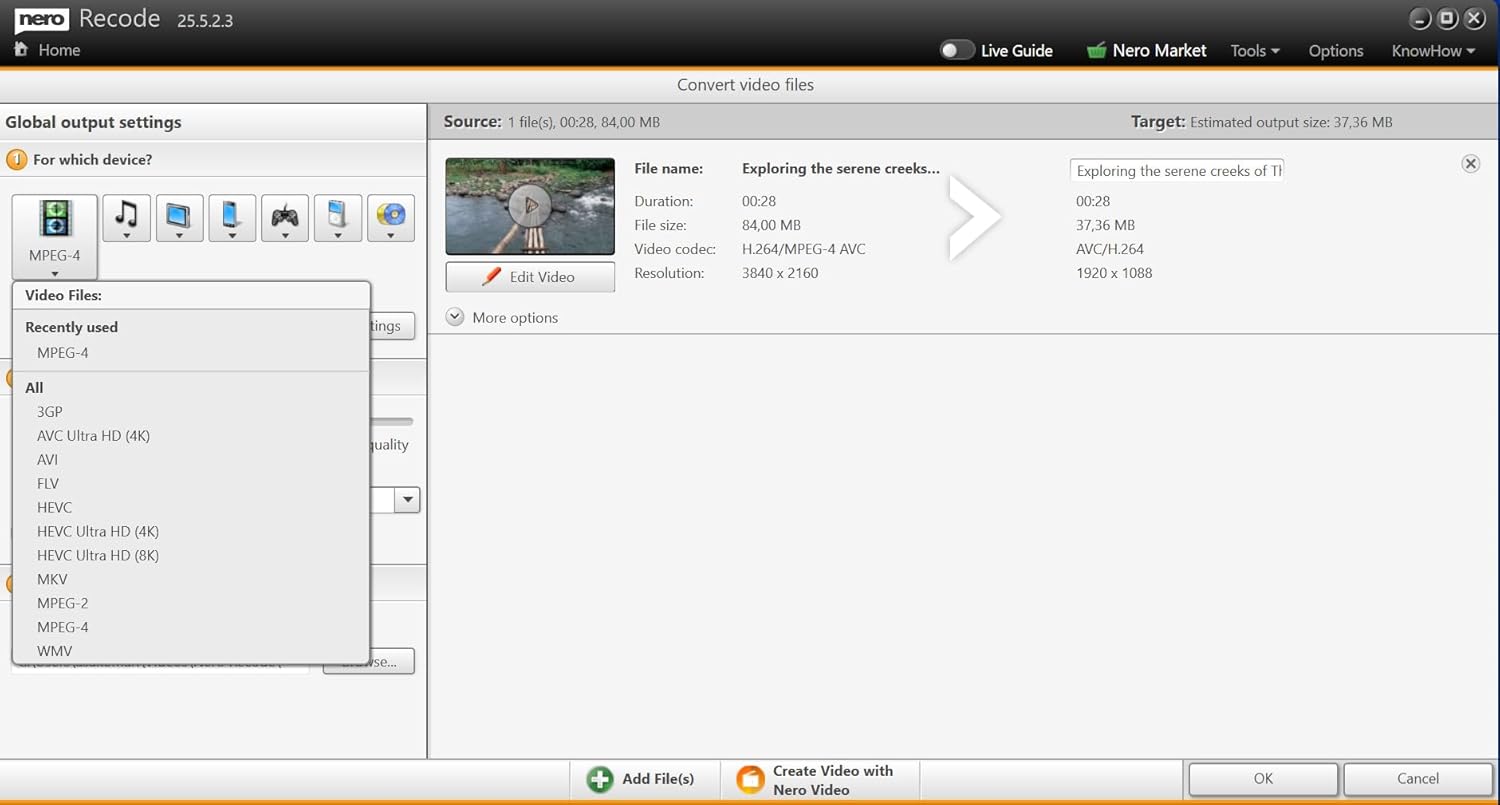The height and width of the screenshot is (805, 1500).
Task: Choose MKV format in the All list
Action: [52, 579]
